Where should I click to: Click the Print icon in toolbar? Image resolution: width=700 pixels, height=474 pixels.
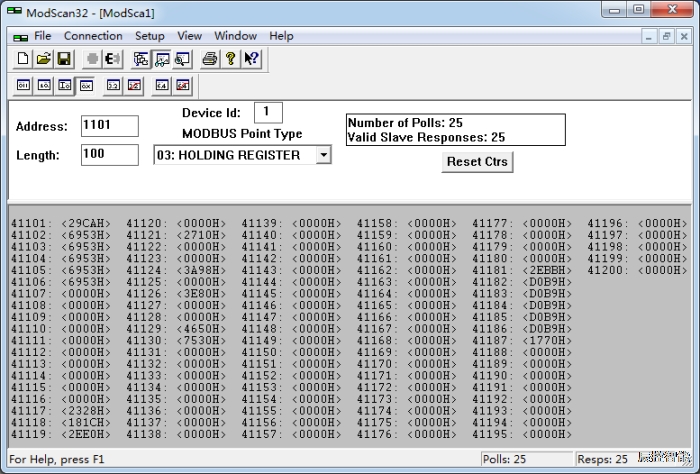coord(210,59)
